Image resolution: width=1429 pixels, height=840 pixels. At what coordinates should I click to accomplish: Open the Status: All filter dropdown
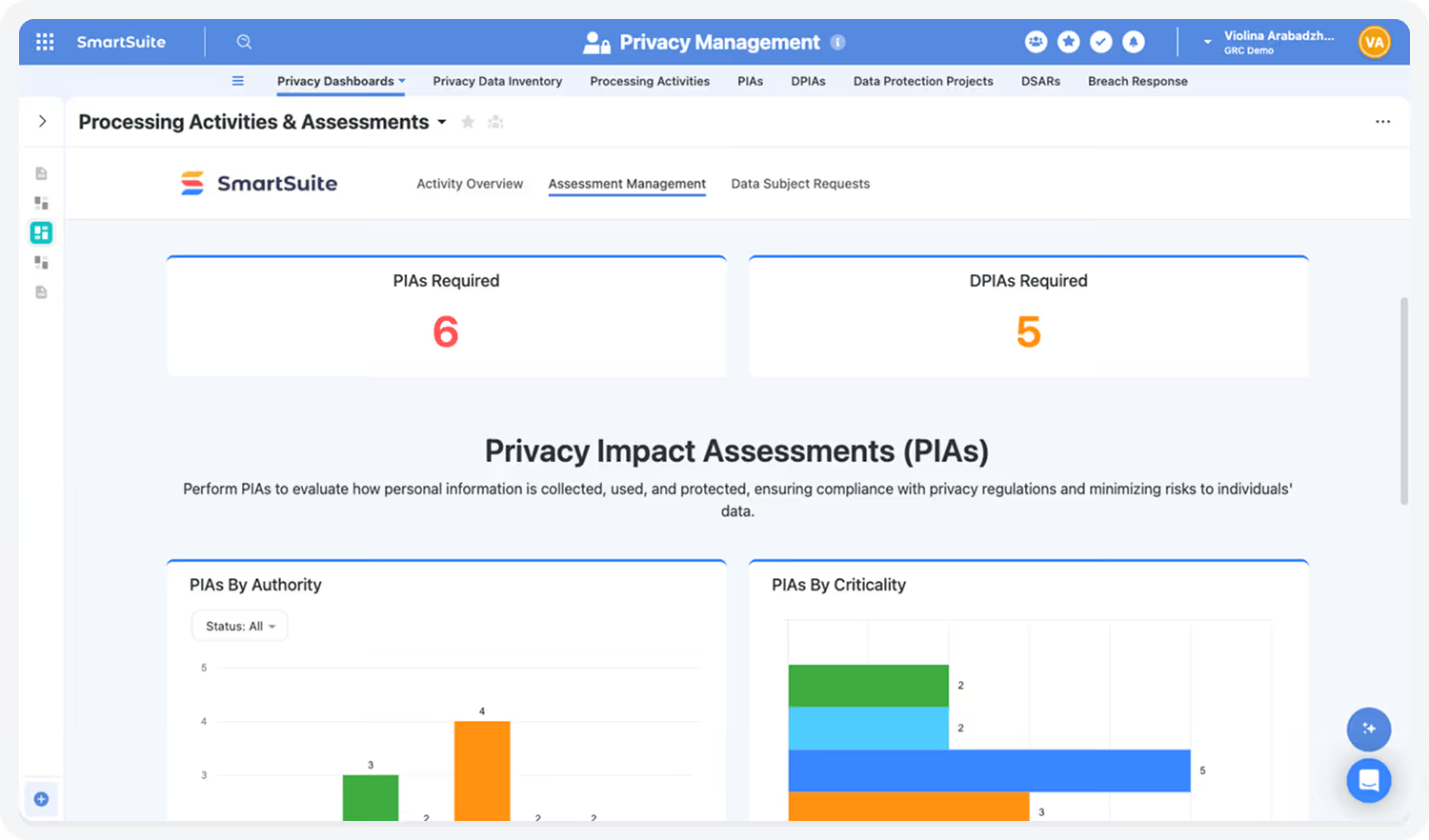pyautogui.click(x=240, y=626)
